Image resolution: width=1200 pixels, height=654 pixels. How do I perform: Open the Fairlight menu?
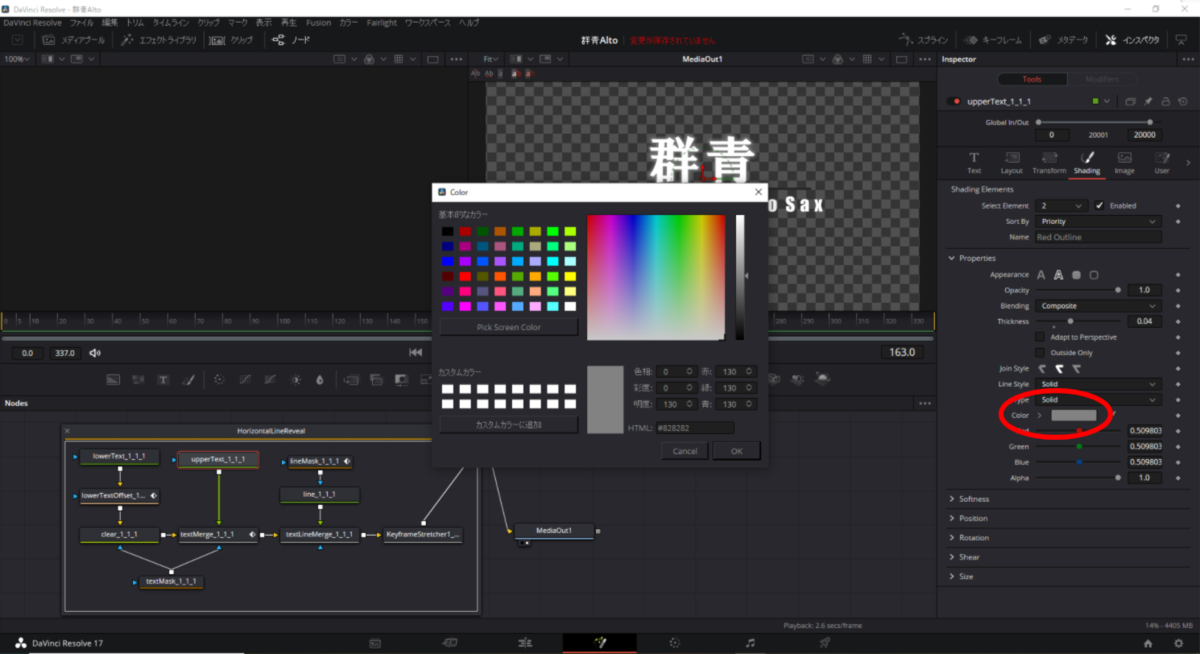pos(381,22)
